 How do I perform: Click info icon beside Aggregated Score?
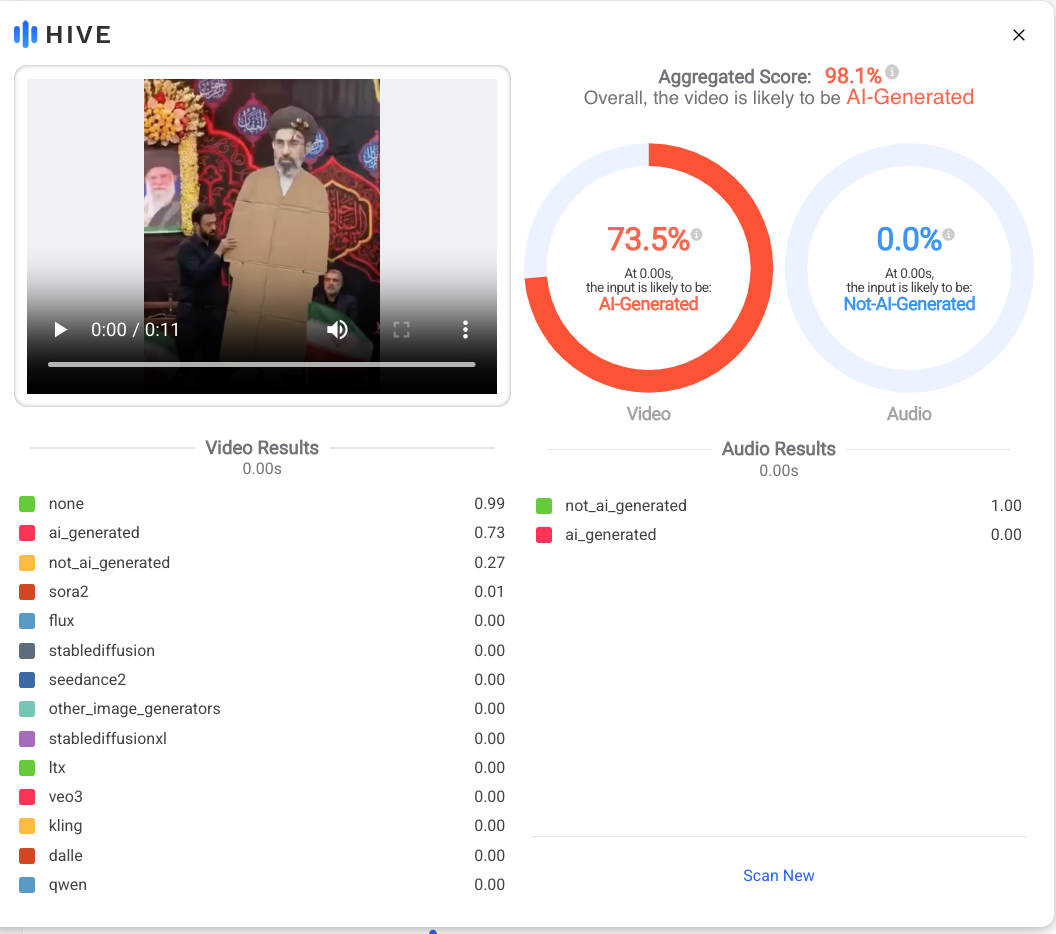tap(892, 72)
